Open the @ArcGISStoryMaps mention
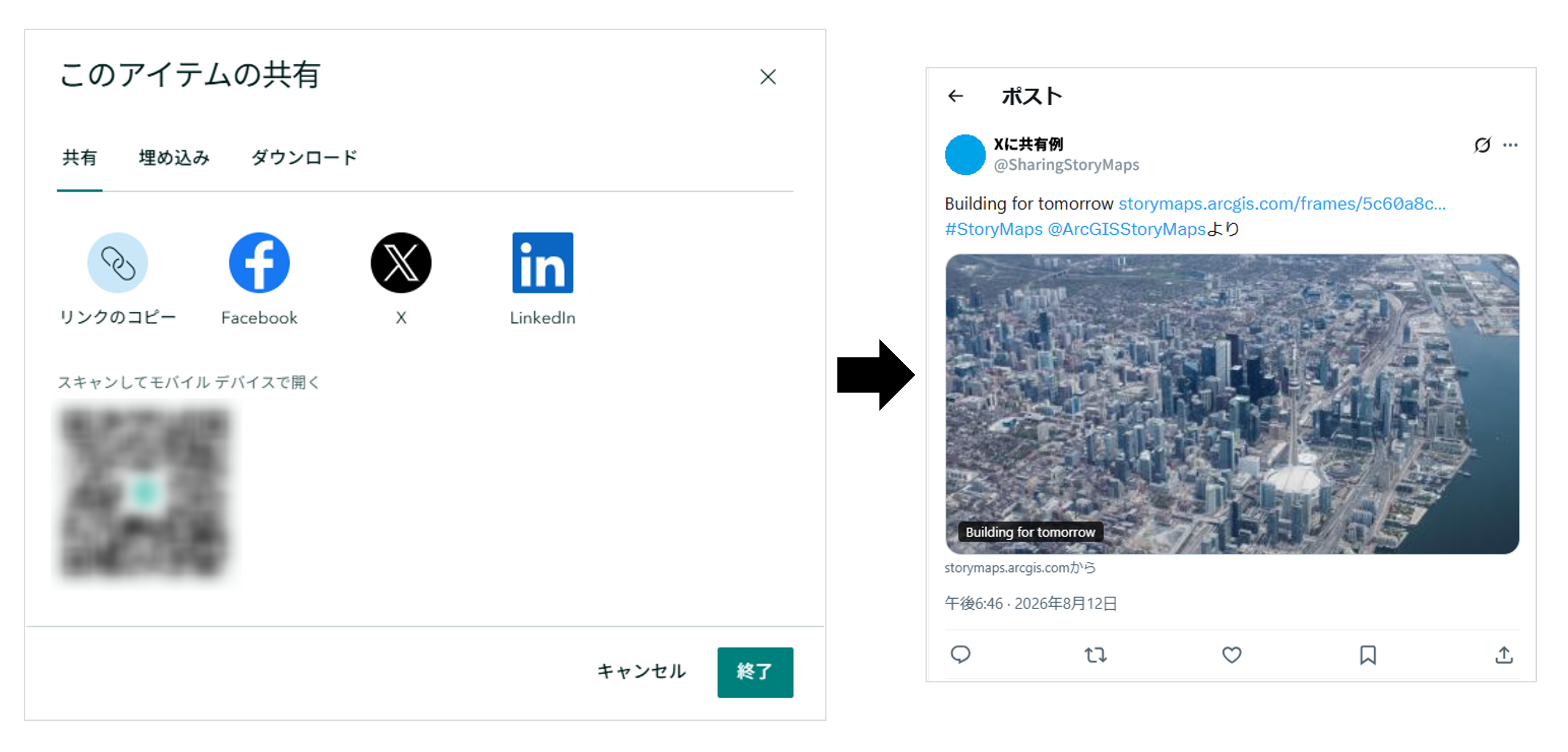Image resolution: width=1568 pixels, height=752 pixels. 1126,229
